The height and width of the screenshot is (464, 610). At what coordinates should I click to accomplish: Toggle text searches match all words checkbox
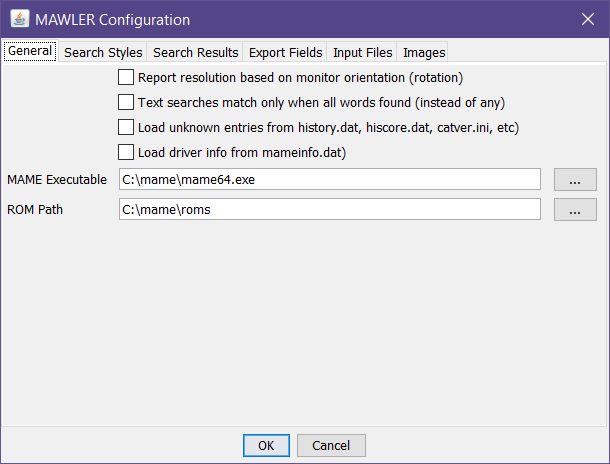[126, 102]
